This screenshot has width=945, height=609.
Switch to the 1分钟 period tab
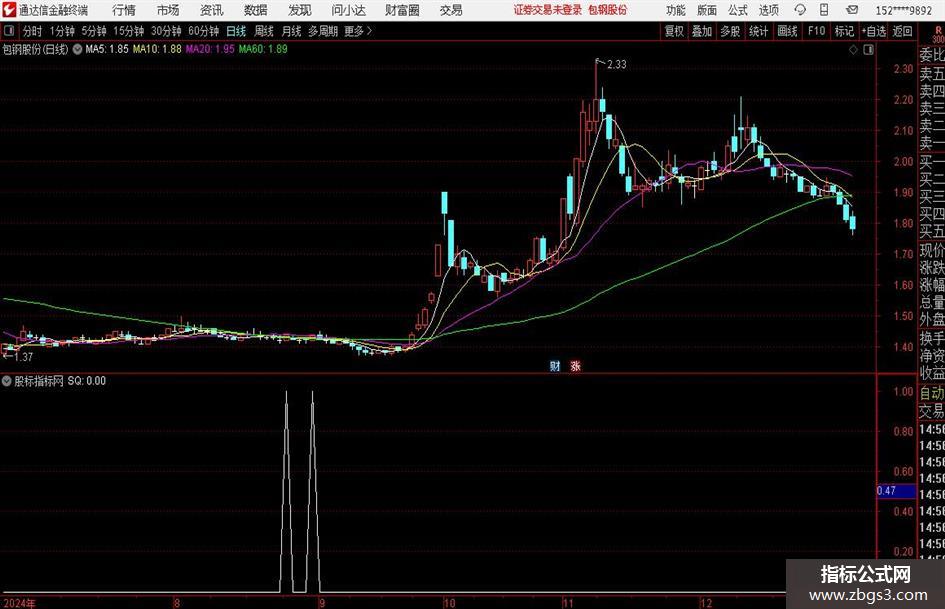pos(62,31)
